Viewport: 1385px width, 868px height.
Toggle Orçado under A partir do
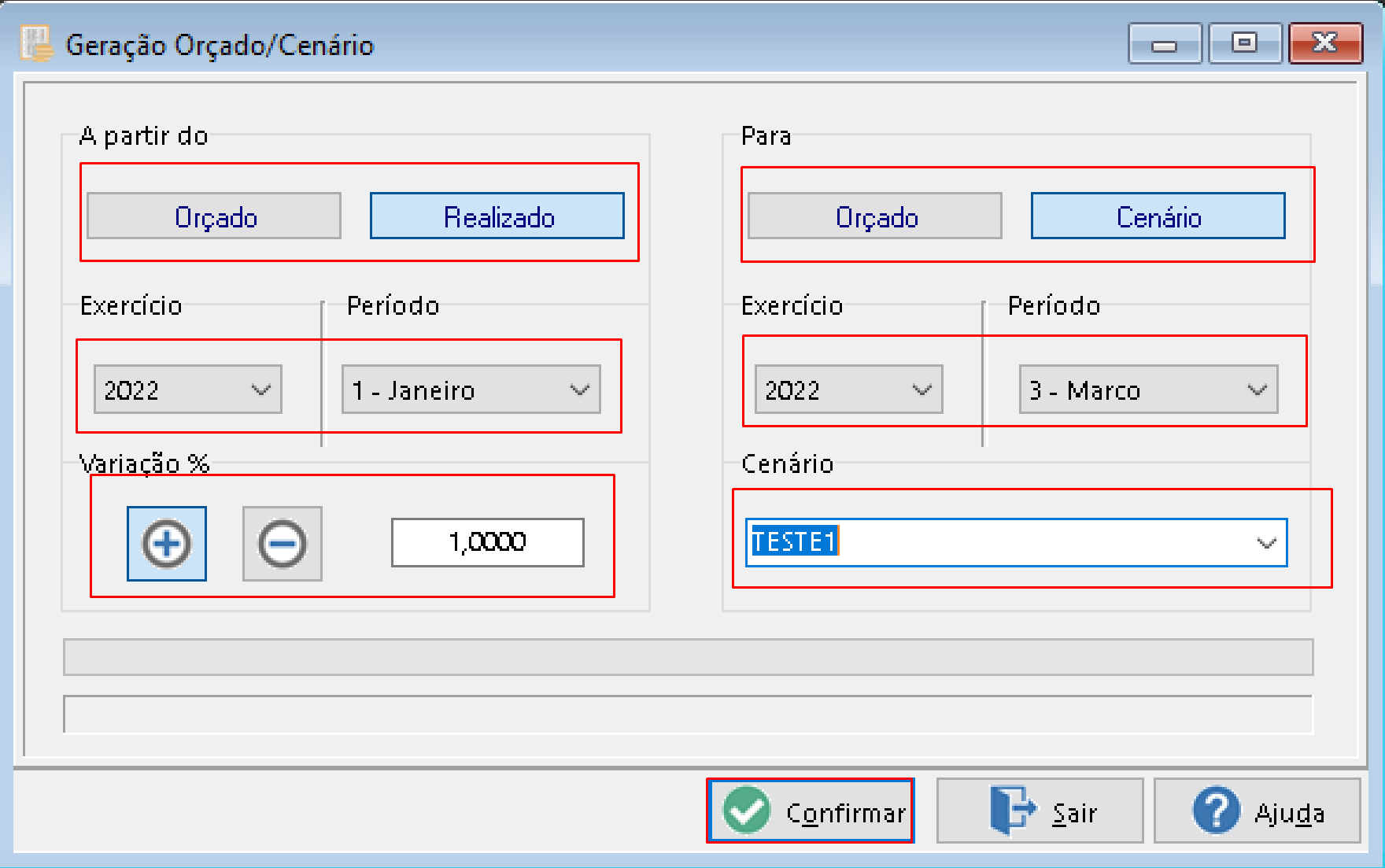(214, 216)
